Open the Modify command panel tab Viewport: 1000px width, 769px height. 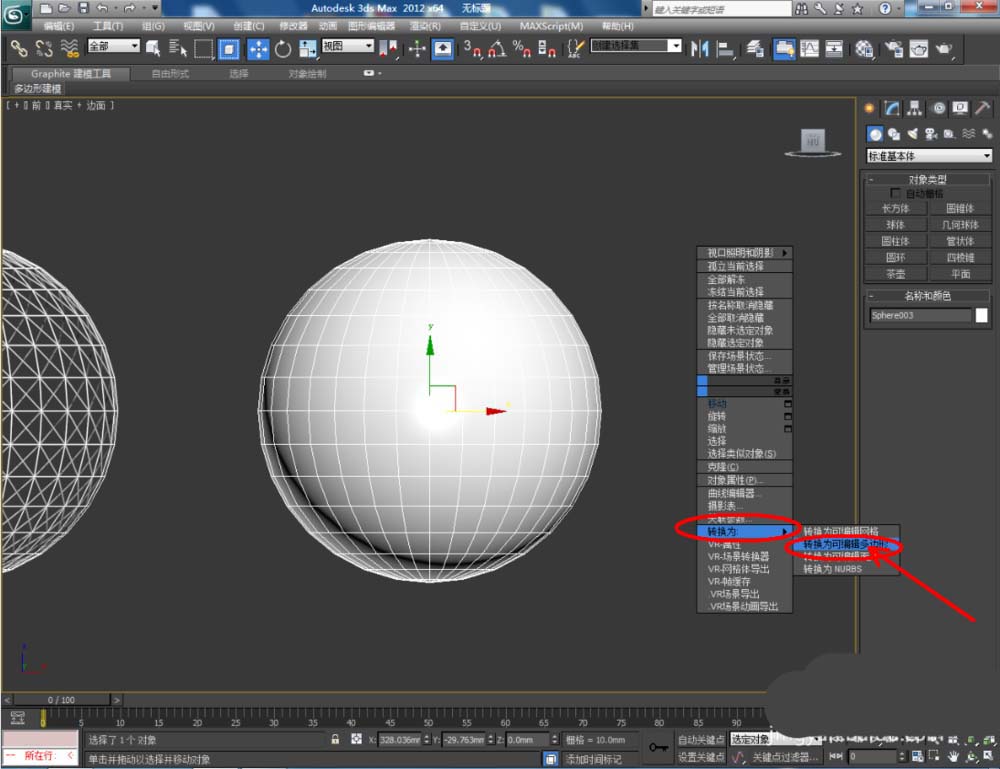click(892, 108)
